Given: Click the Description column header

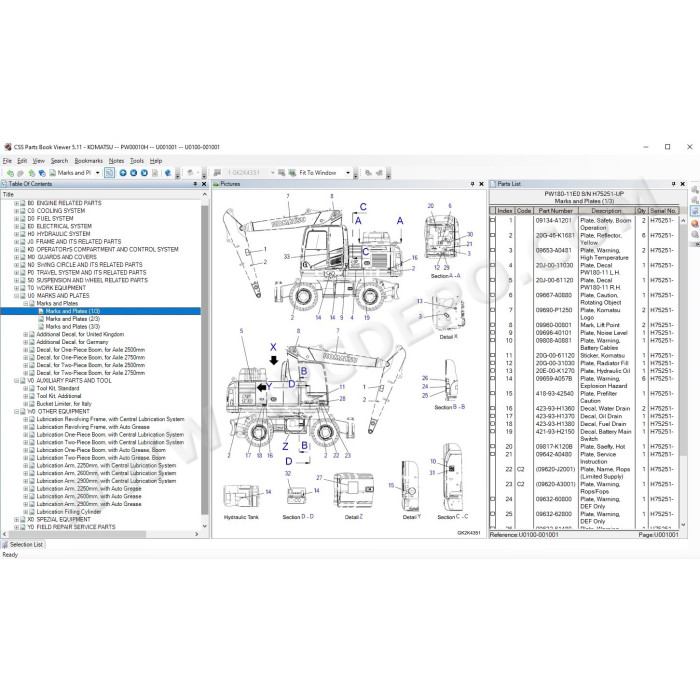Looking at the screenshot, I should pos(606,211).
